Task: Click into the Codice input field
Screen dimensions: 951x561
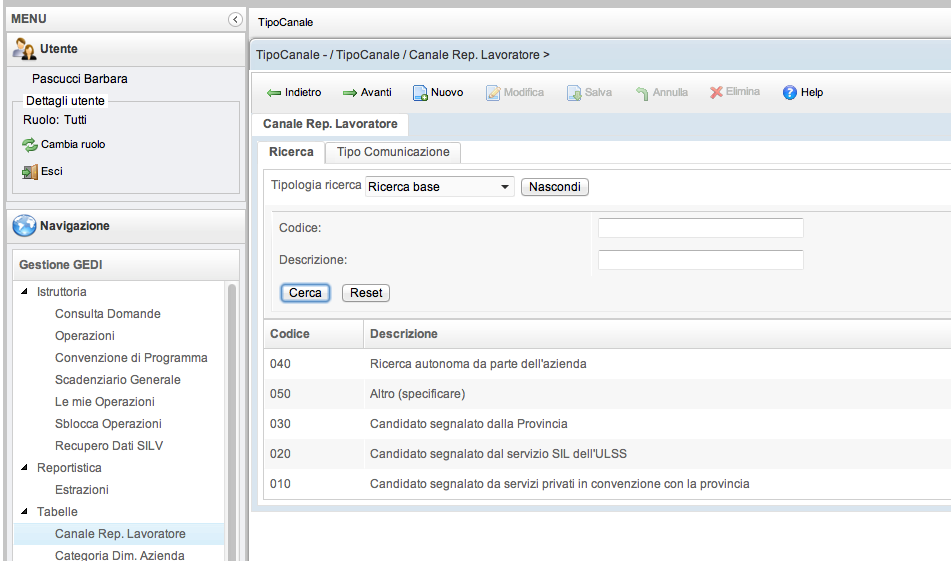Action: pos(700,228)
